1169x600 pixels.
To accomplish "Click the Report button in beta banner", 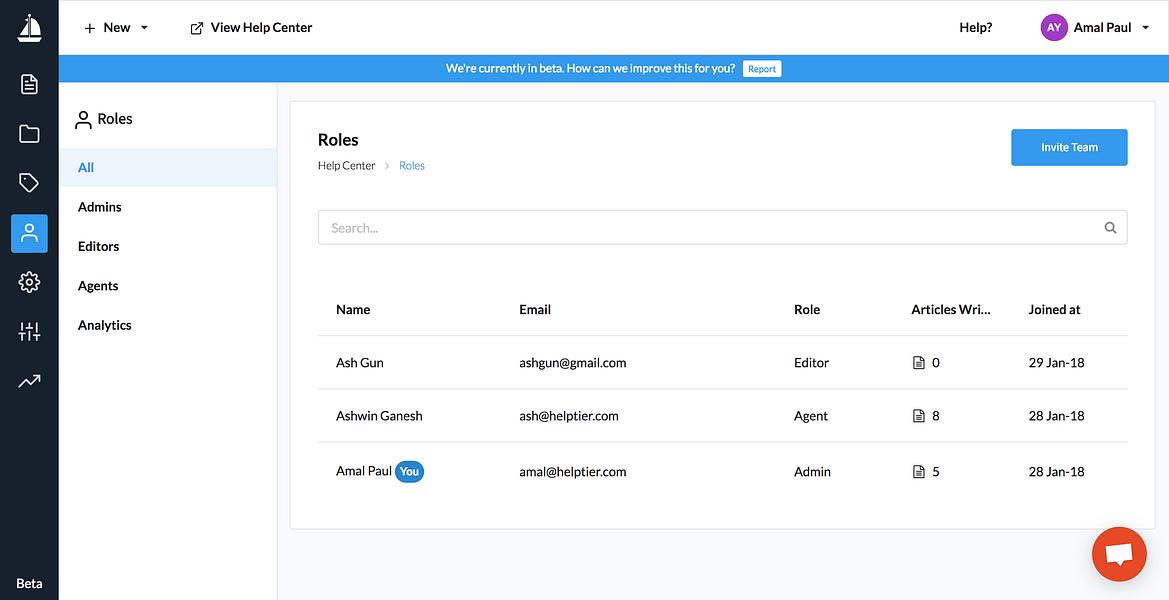I will point(762,69).
